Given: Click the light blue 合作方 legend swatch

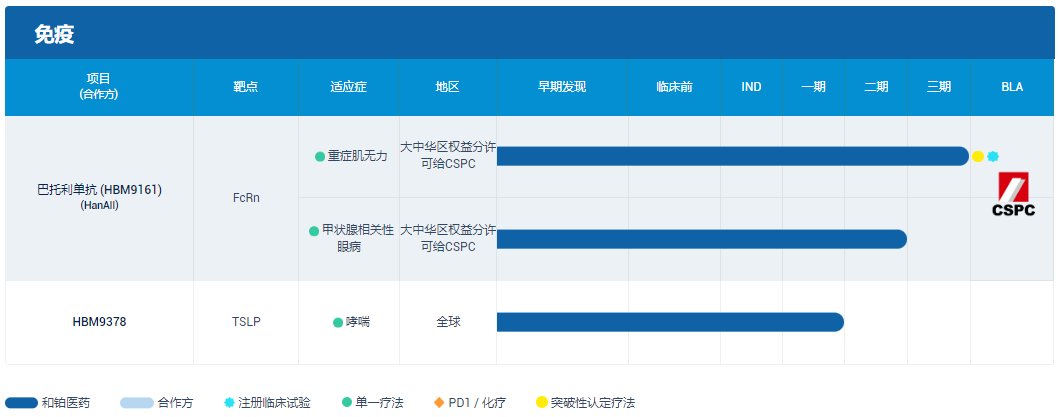Looking at the screenshot, I should click(x=136, y=403).
